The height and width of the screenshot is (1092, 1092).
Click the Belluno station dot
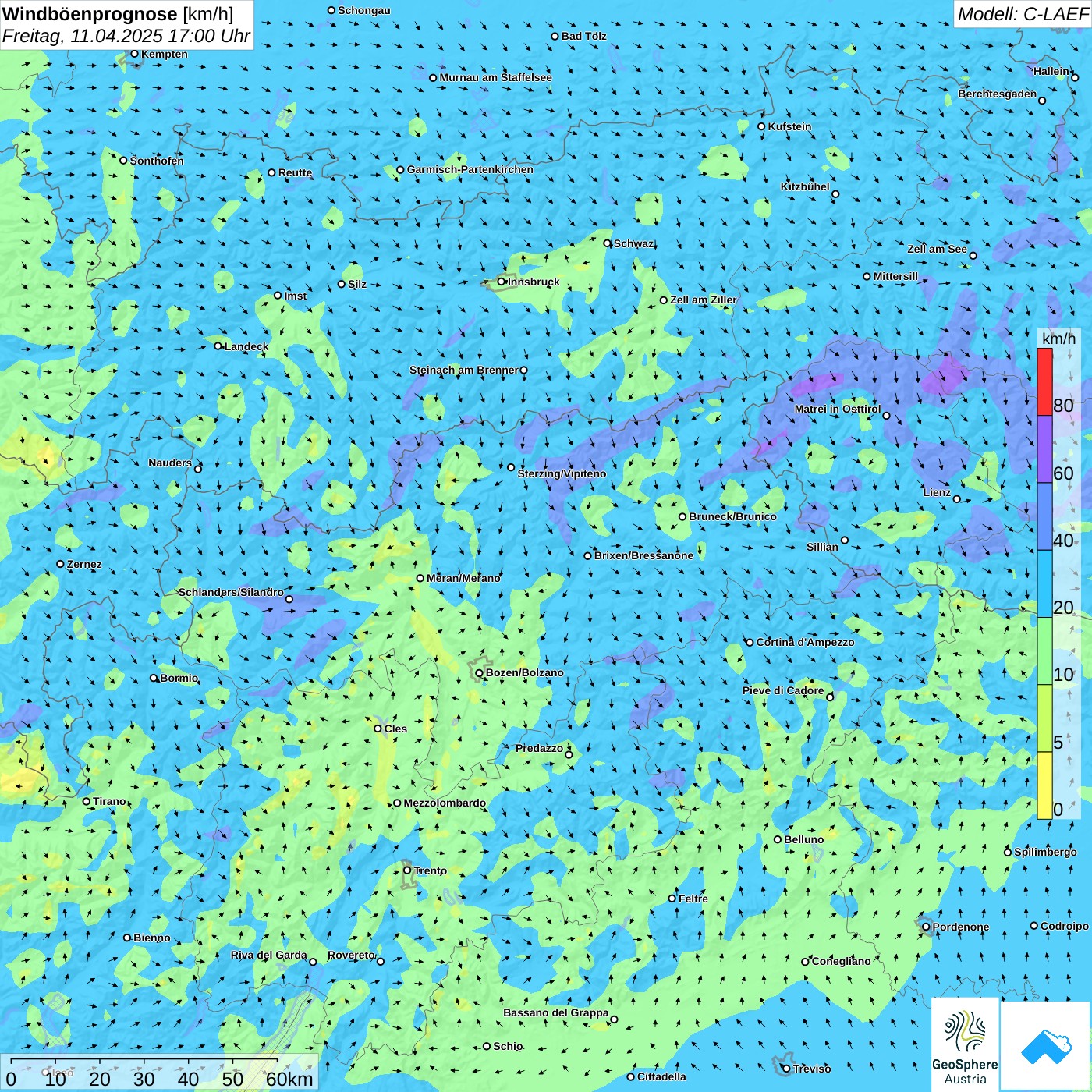click(x=778, y=839)
